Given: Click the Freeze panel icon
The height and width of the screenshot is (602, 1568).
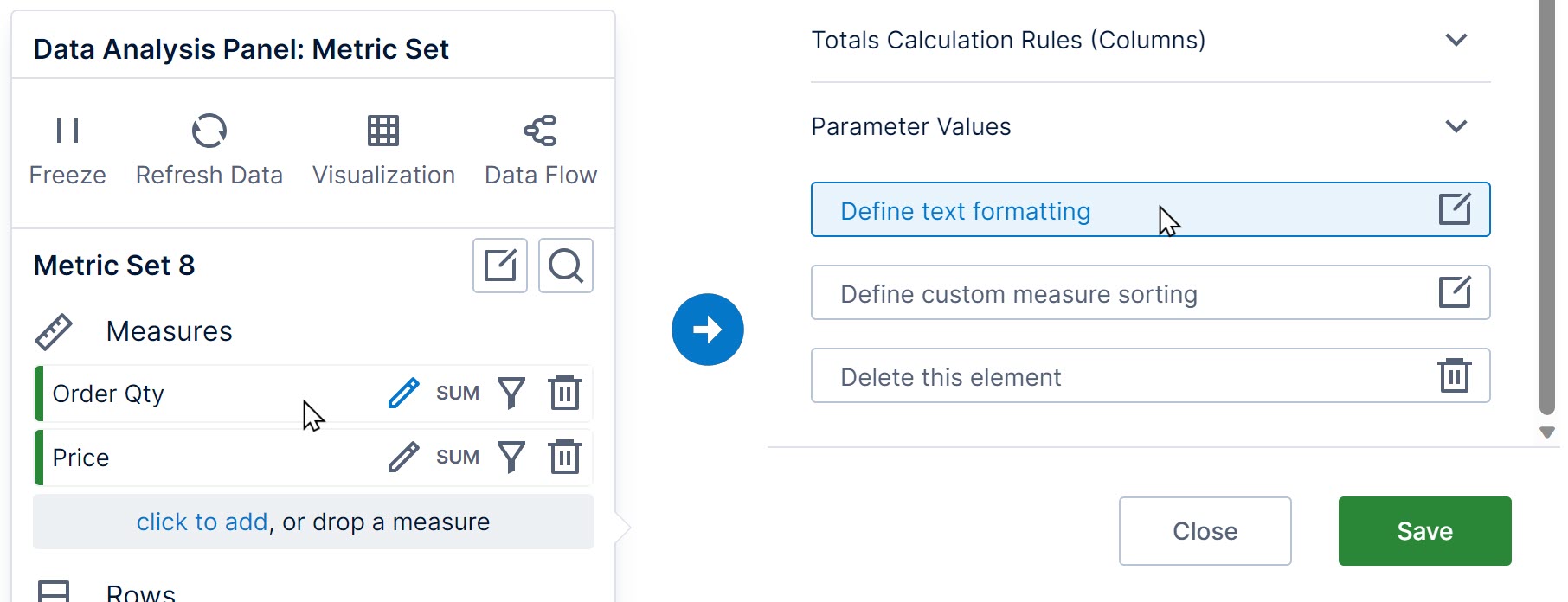Looking at the screenshot, I should point(67,131).
